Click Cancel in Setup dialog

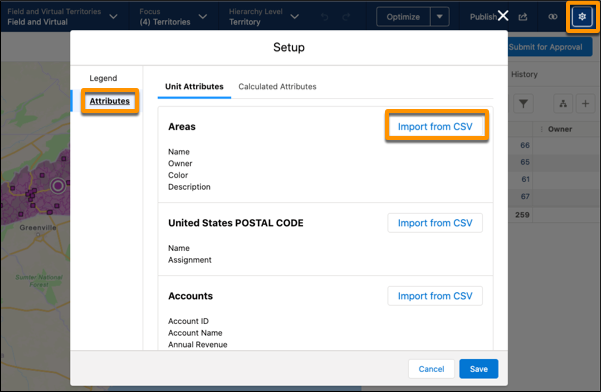(x=431, y=369)
